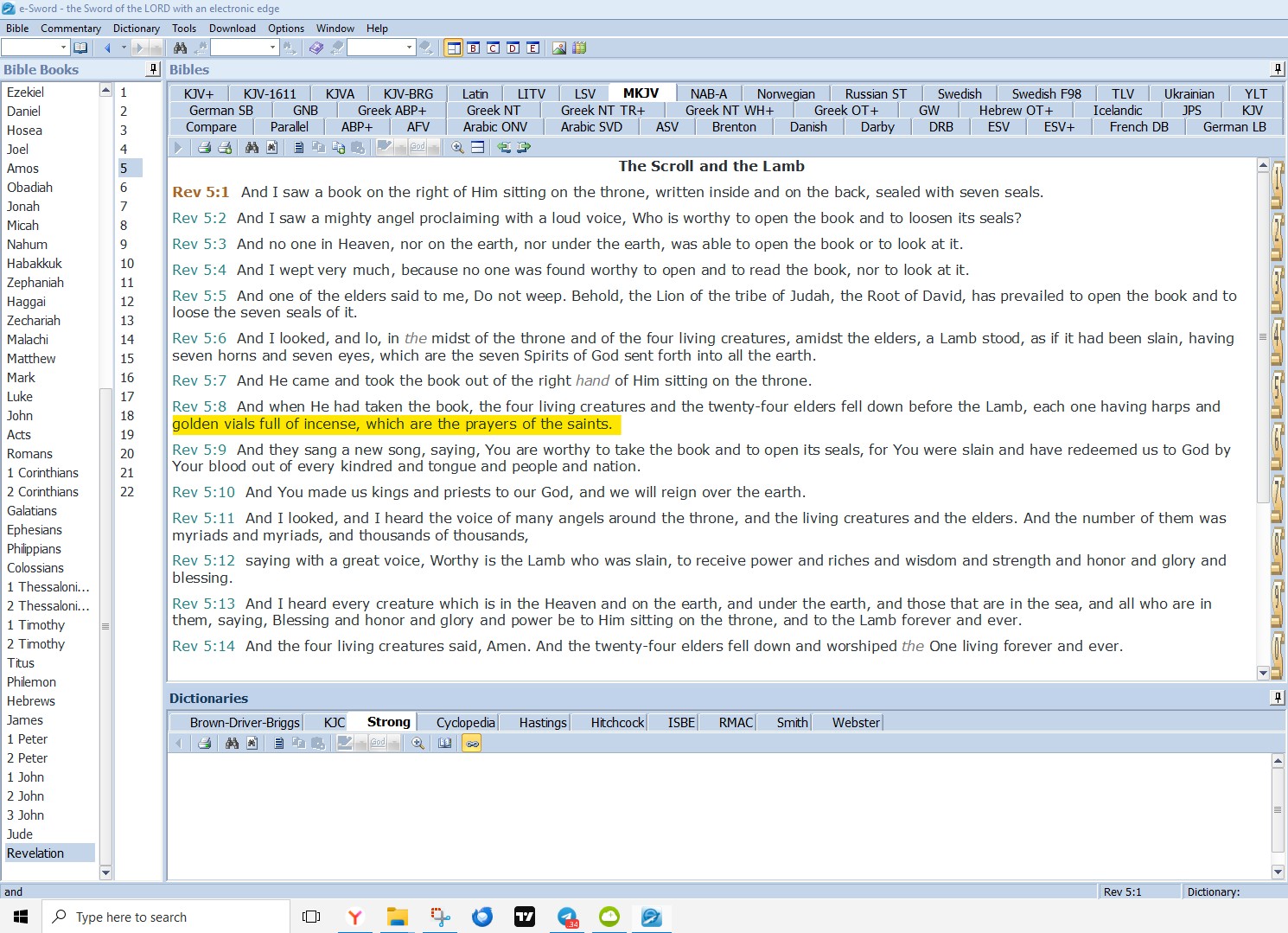This screenshot has width=1288, height=933.
Task: Select 1 Corinthians in the Bible Books list
Action: [x=42, y=472]
